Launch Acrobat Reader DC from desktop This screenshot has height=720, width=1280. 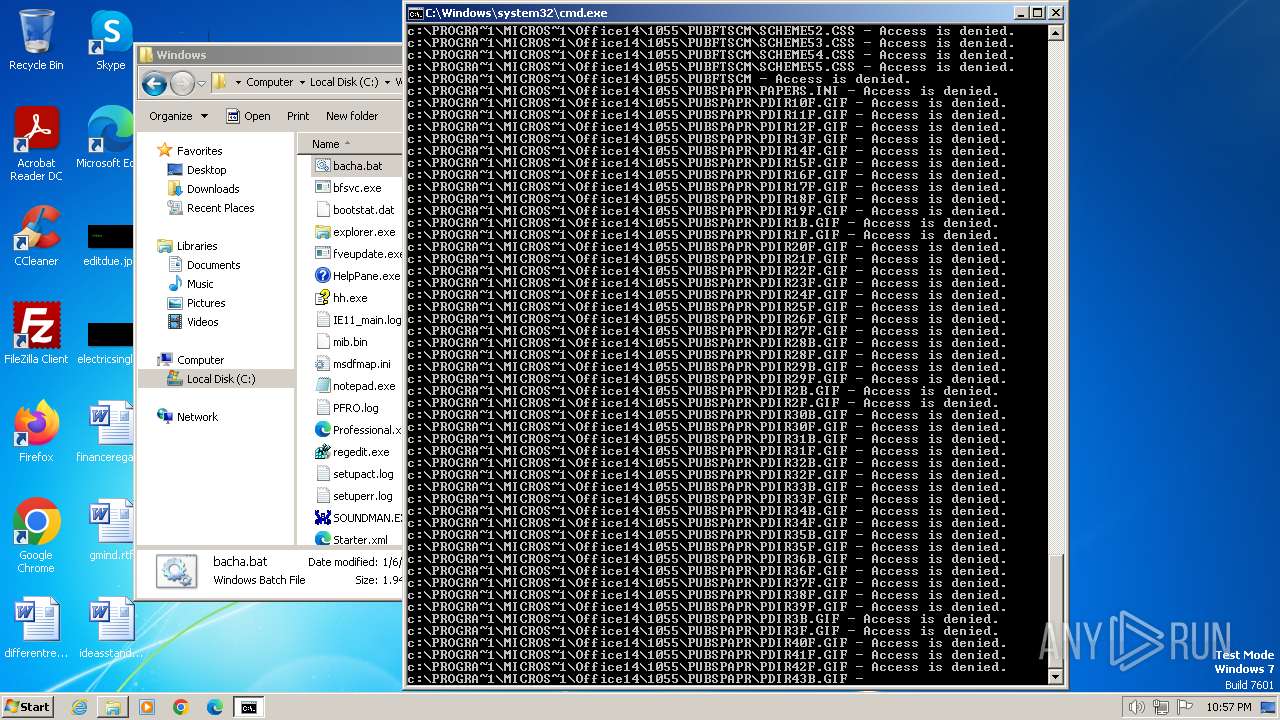click(36, 145)
